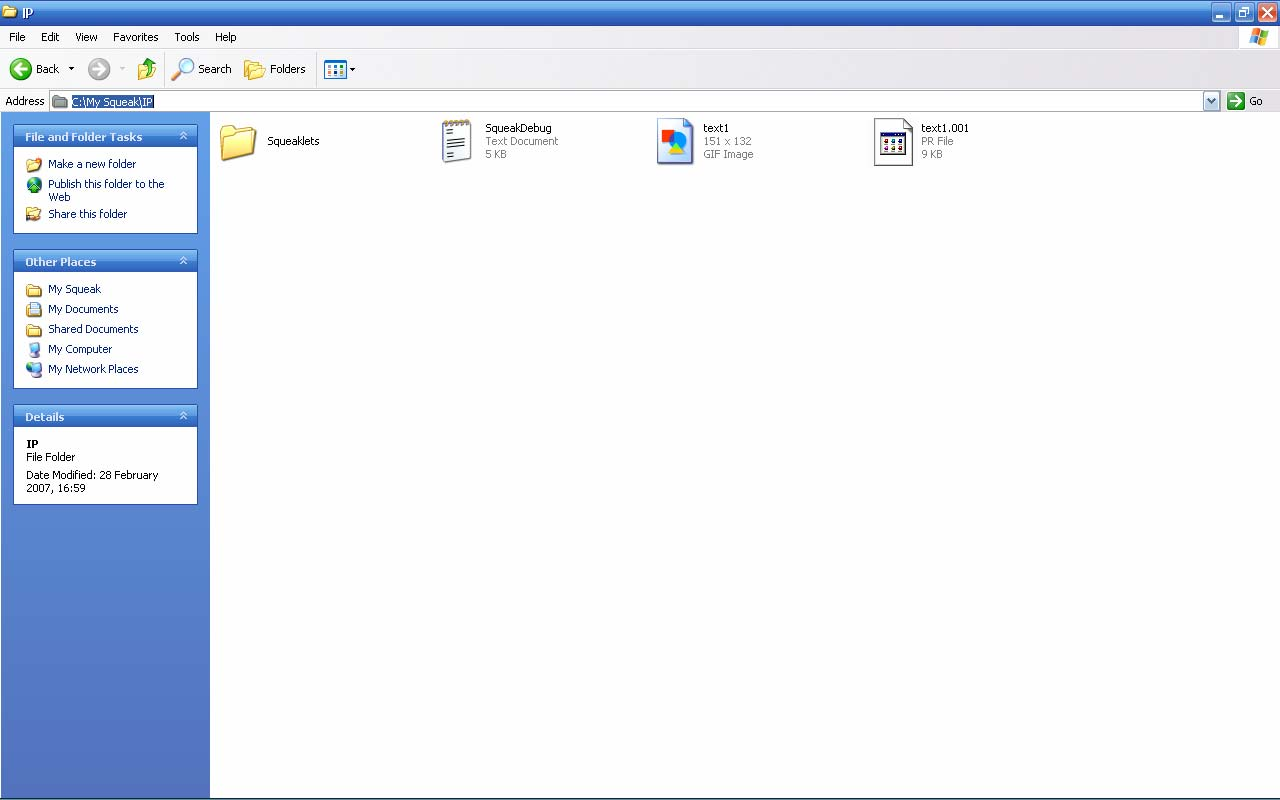
Task: Open the Help menu
Action: tap(226, 37)
